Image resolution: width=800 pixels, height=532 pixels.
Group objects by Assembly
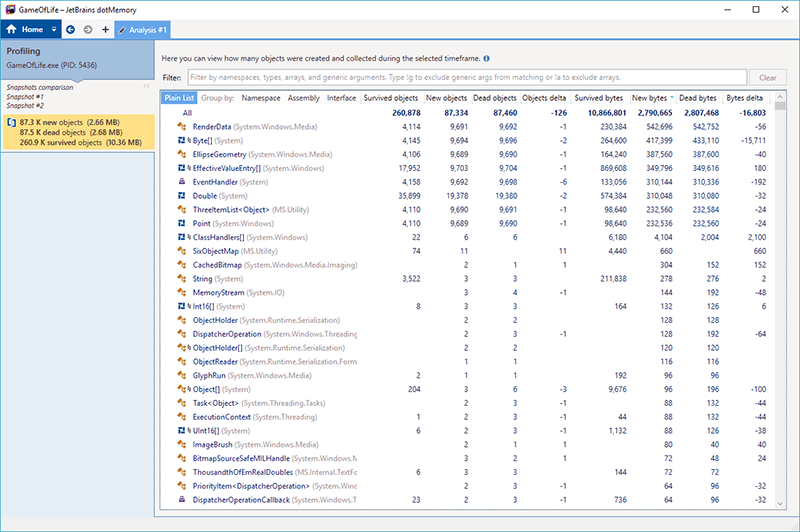[304, 98]
